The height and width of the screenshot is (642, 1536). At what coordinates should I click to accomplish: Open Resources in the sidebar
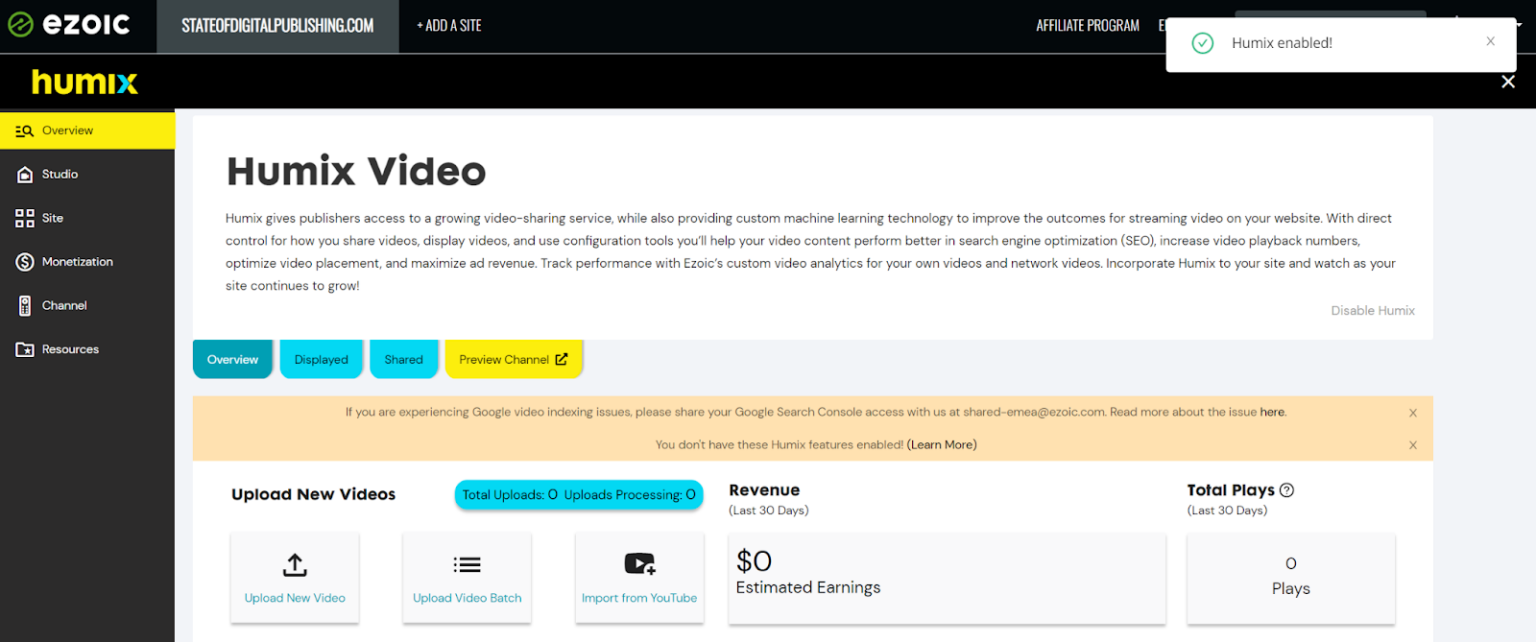pos(71,348)
